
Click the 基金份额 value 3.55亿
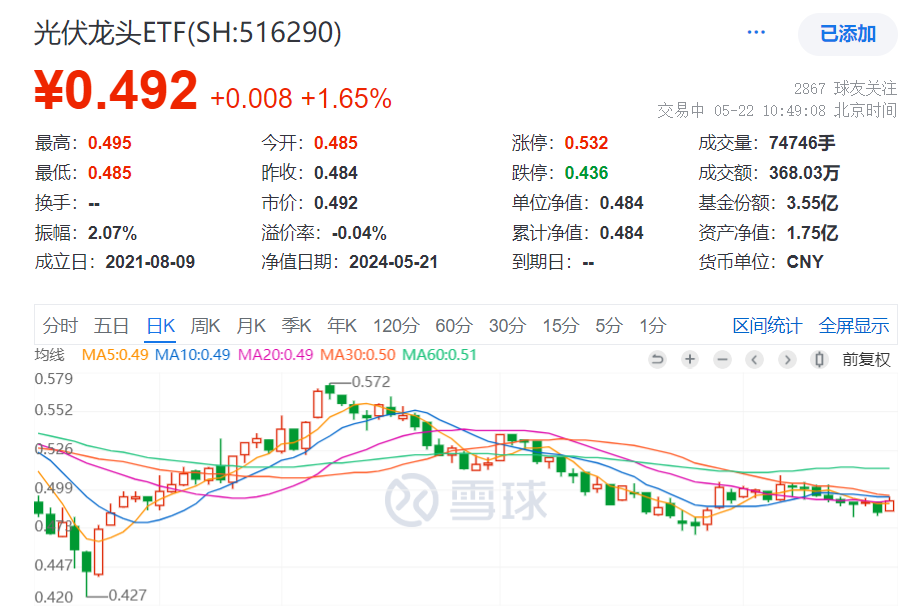point(812,203)
